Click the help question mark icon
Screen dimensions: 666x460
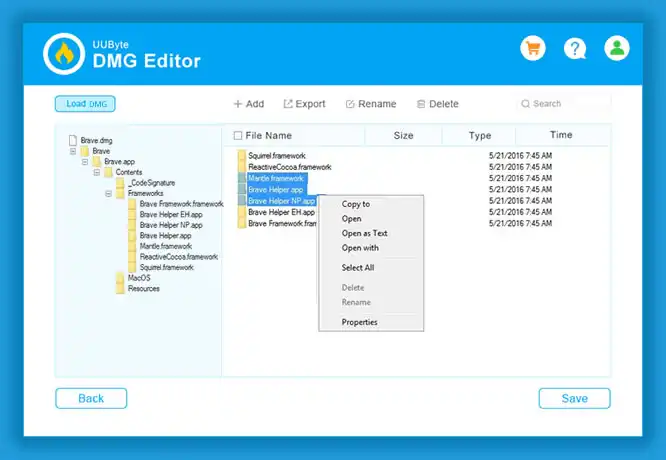click(575, 48)
